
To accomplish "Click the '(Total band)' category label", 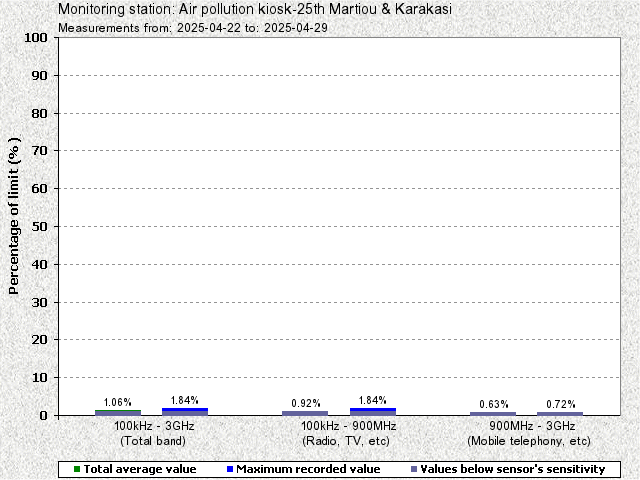I will point(153,441).
